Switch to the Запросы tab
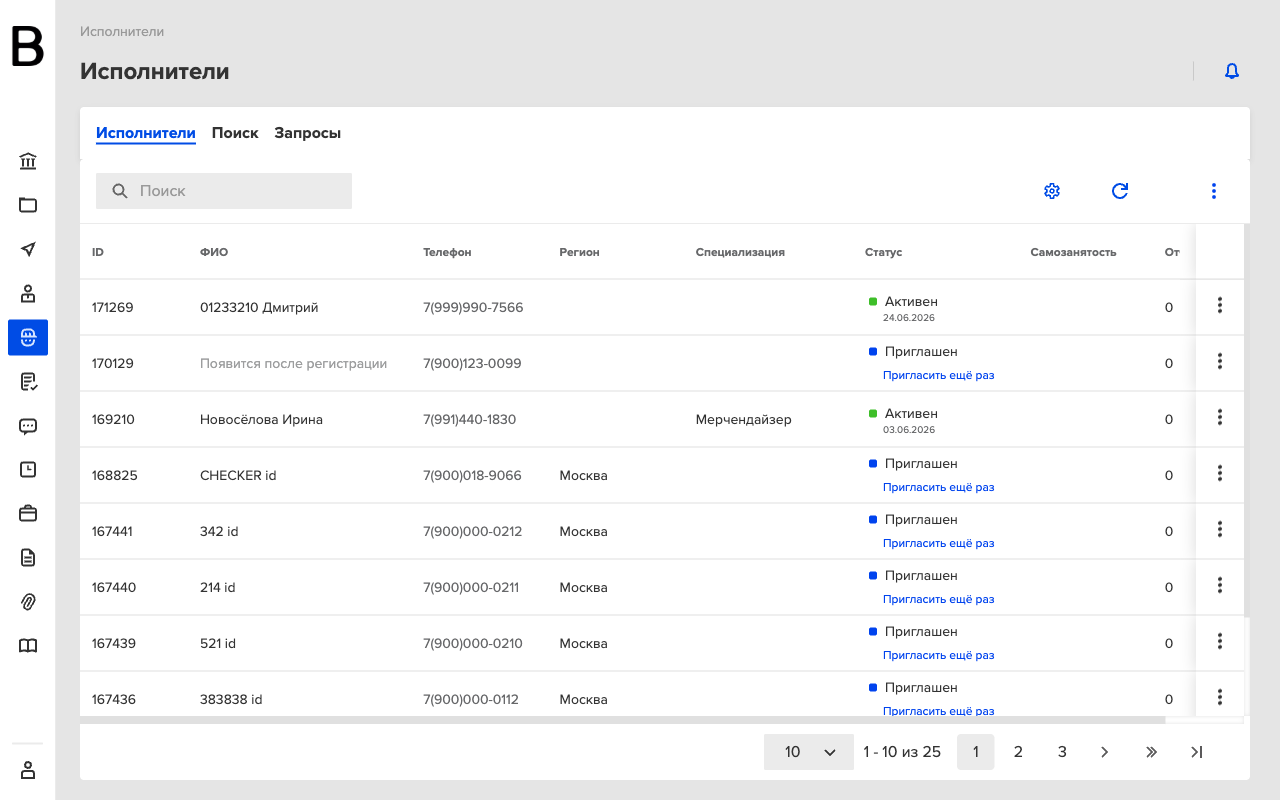Viewport: 1280px width, 800px height. pos(308,133)
